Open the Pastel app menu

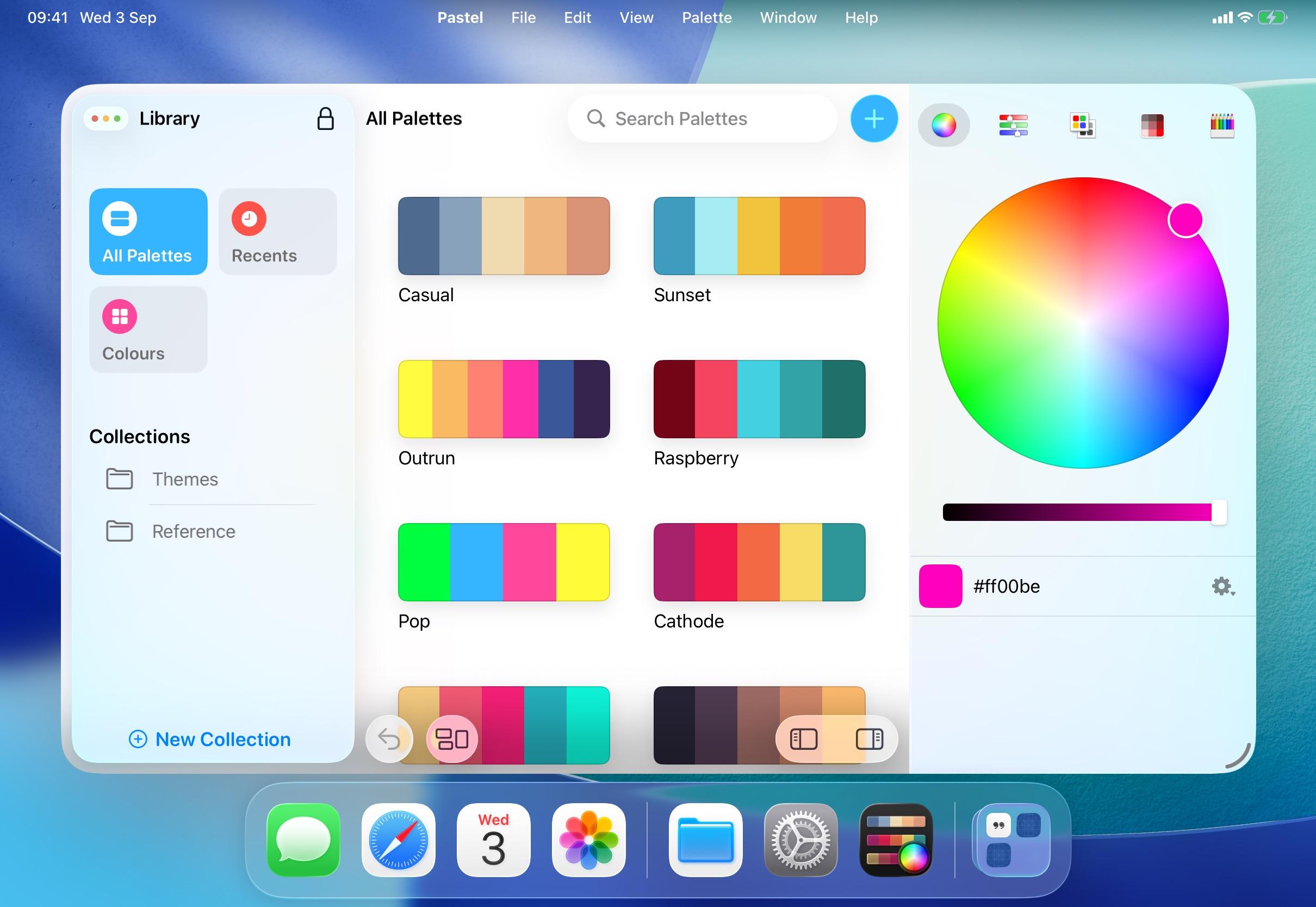[x=460, y=17]
